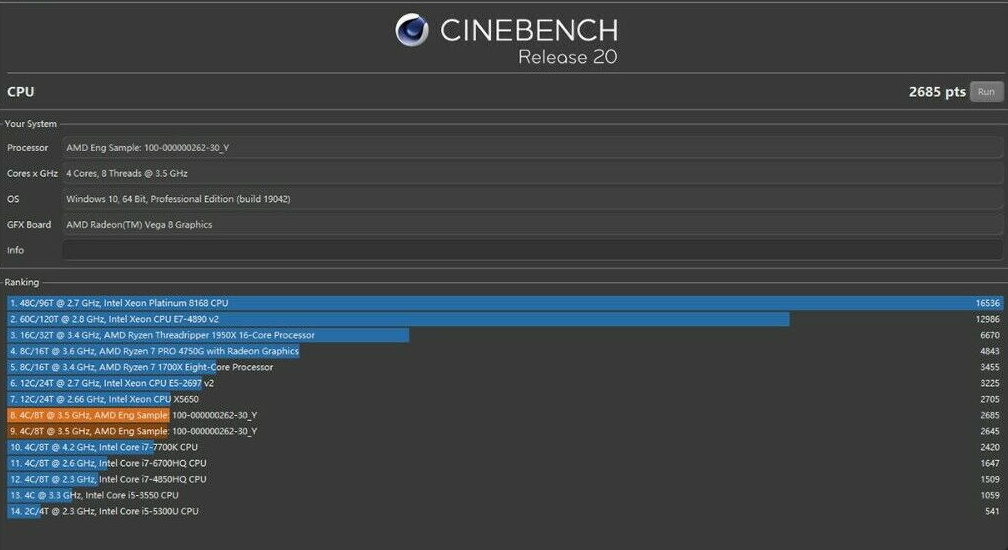Screen dimensions: 1008x550
Task: Select the Core i7-6700HQ ranking entry
Action: point(505,463)
